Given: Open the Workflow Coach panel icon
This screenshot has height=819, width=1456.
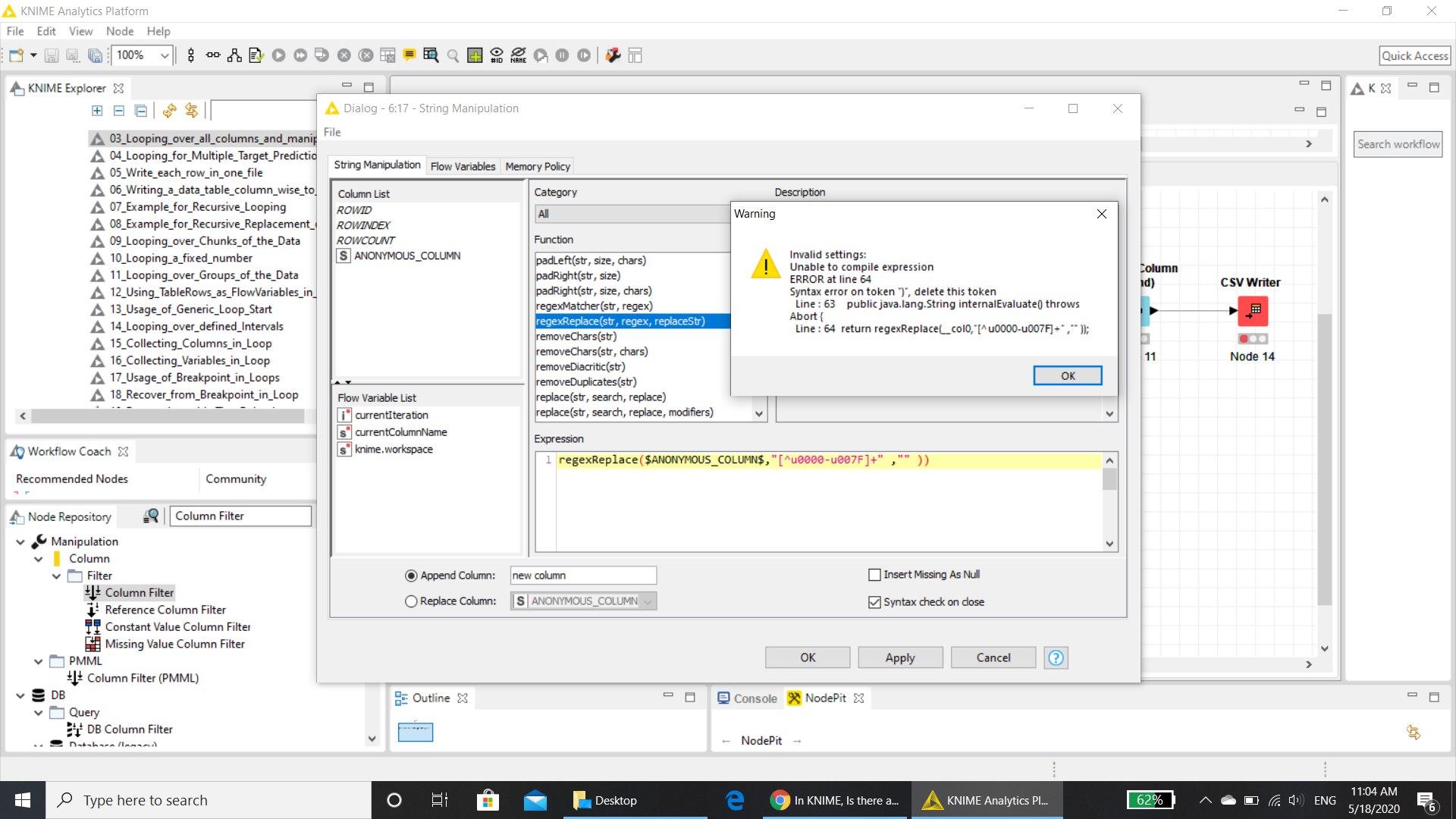Looking at the screenshot, I should [x=18, y=451].
